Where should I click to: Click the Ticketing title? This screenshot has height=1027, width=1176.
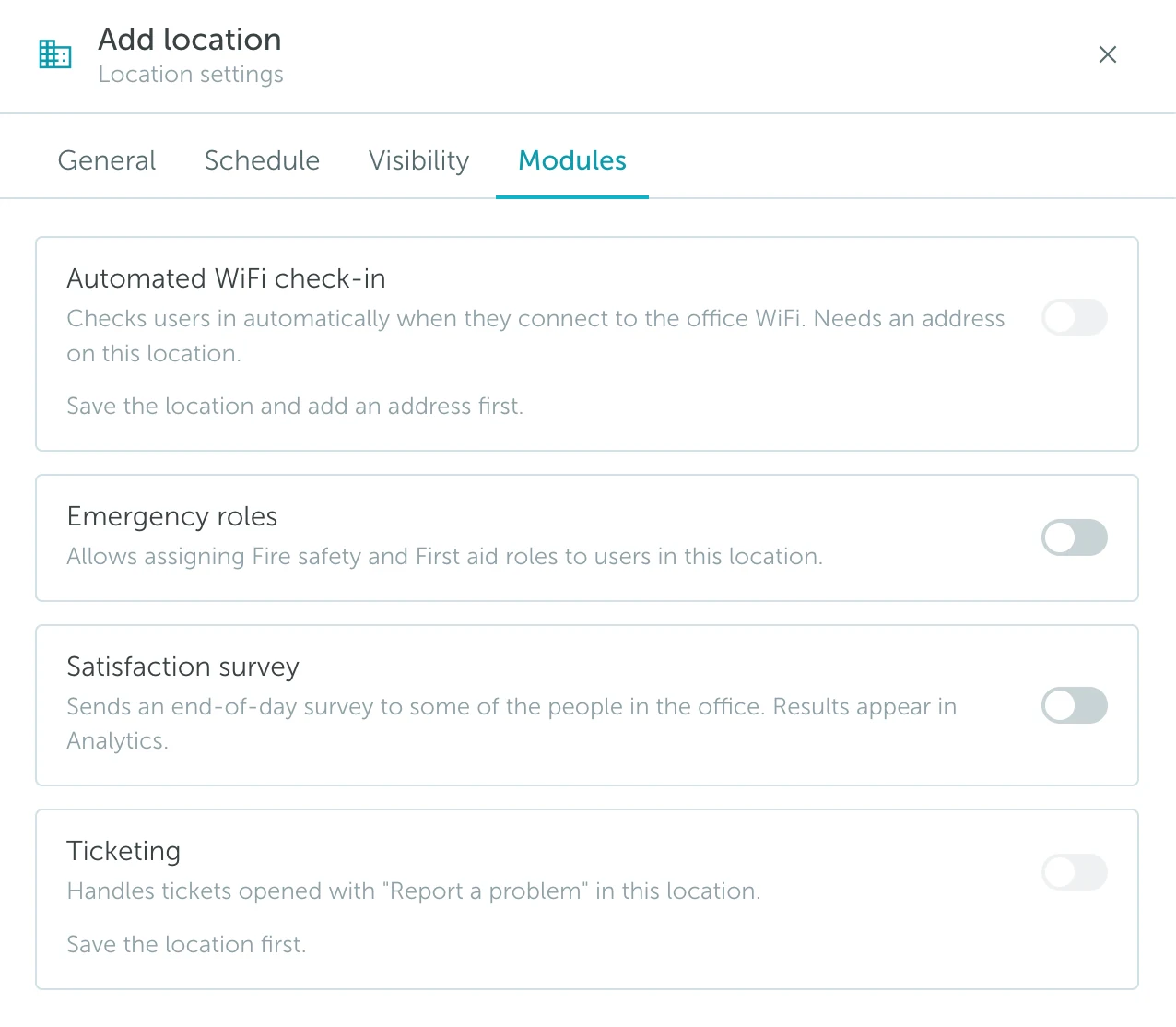point(123,851)
